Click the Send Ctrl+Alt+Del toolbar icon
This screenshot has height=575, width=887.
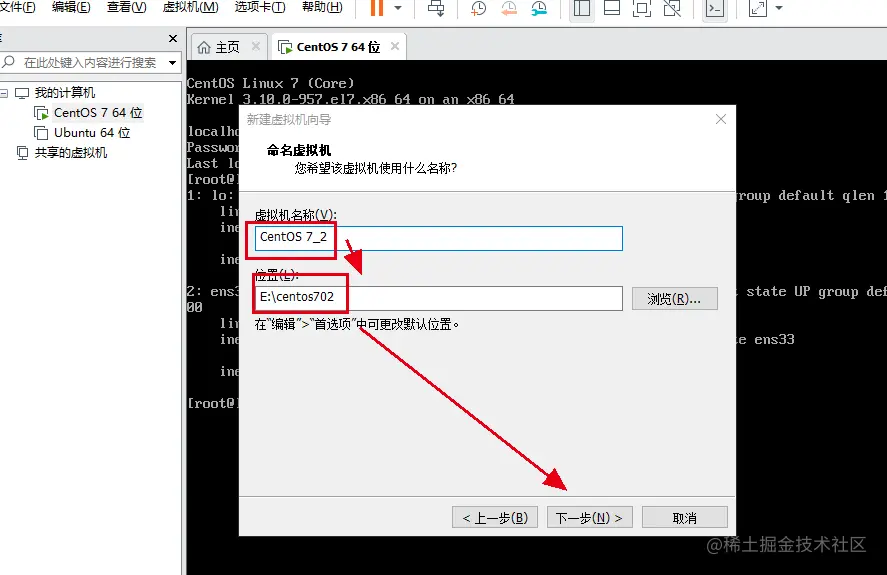436,8
